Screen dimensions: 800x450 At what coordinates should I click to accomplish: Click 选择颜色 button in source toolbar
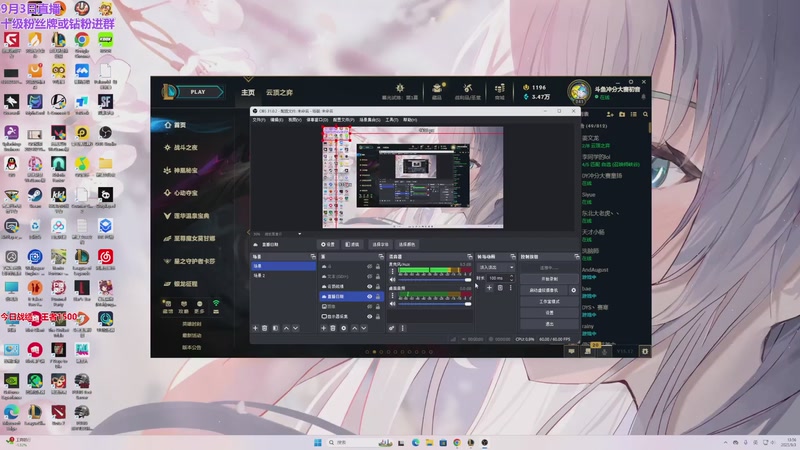click(x=407, y=244)
